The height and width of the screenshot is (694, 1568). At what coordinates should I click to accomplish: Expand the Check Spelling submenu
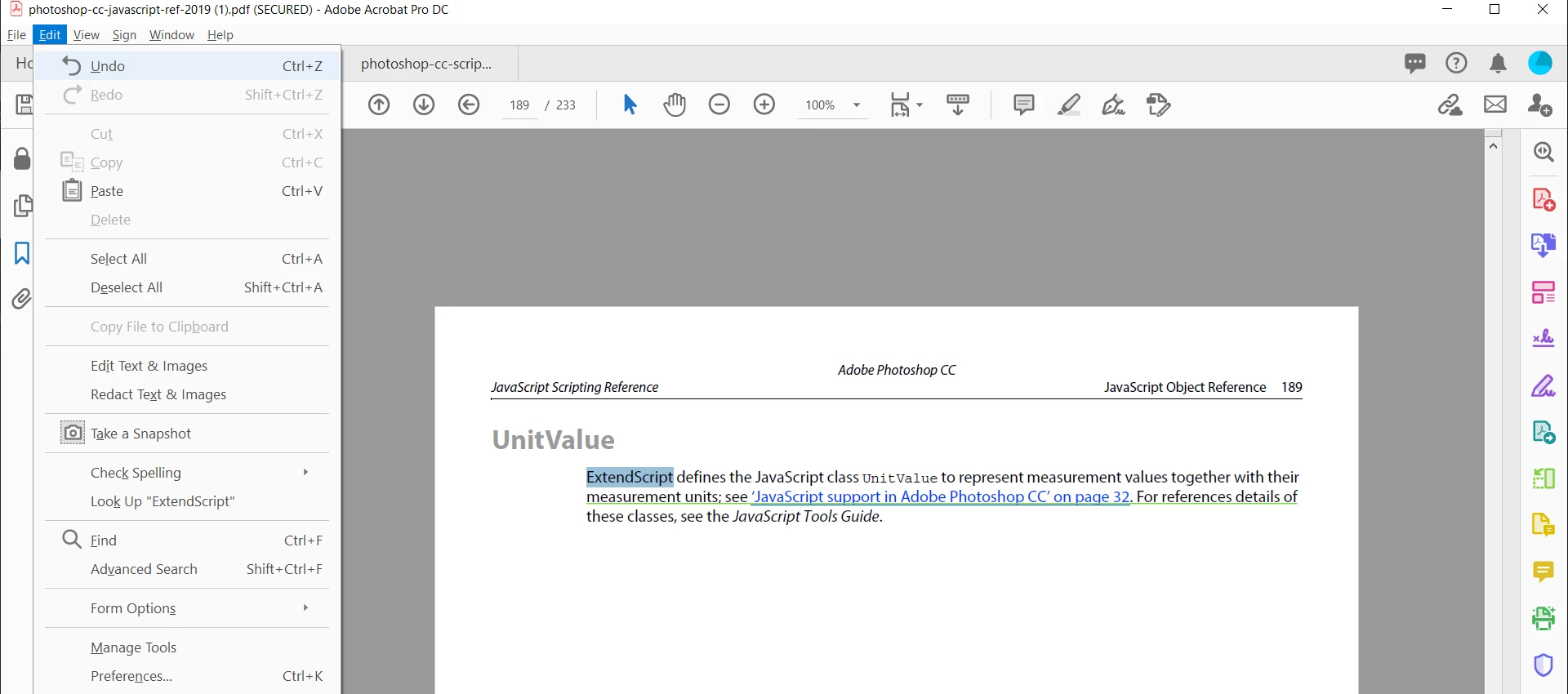[x=187, y=473]
